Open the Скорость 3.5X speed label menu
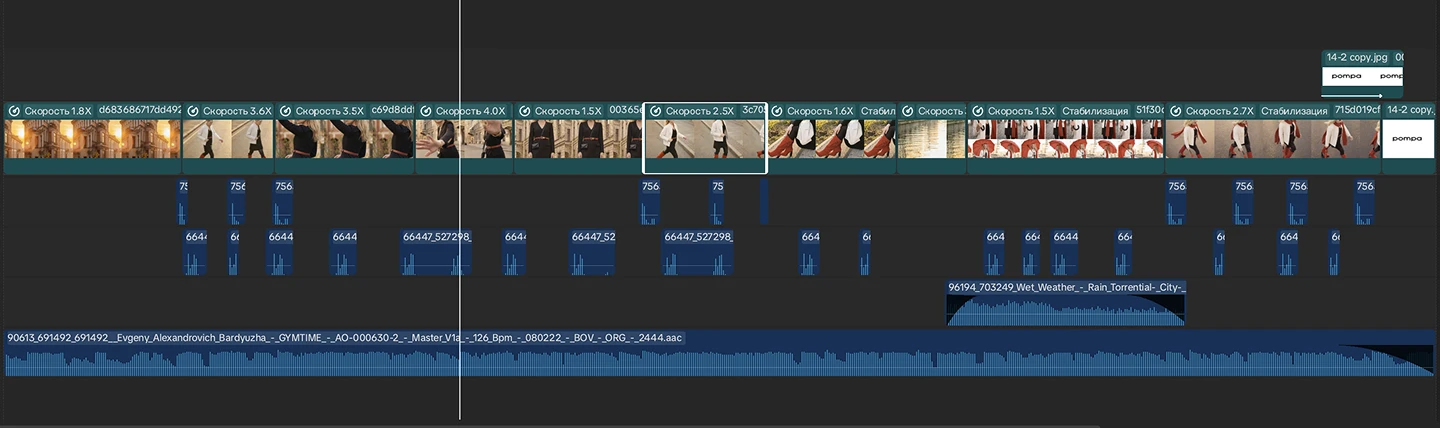The image size is (1440, 428). coord(330,111)
